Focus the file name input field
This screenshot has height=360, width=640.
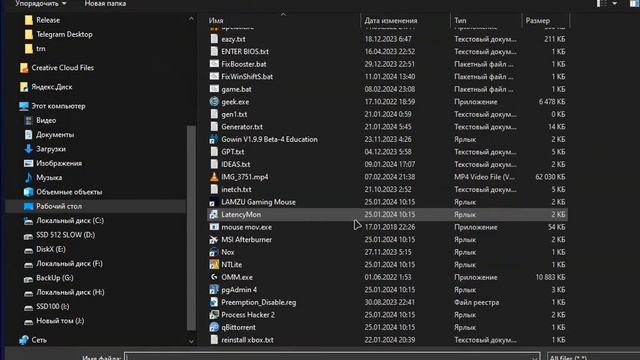[332, 356]
